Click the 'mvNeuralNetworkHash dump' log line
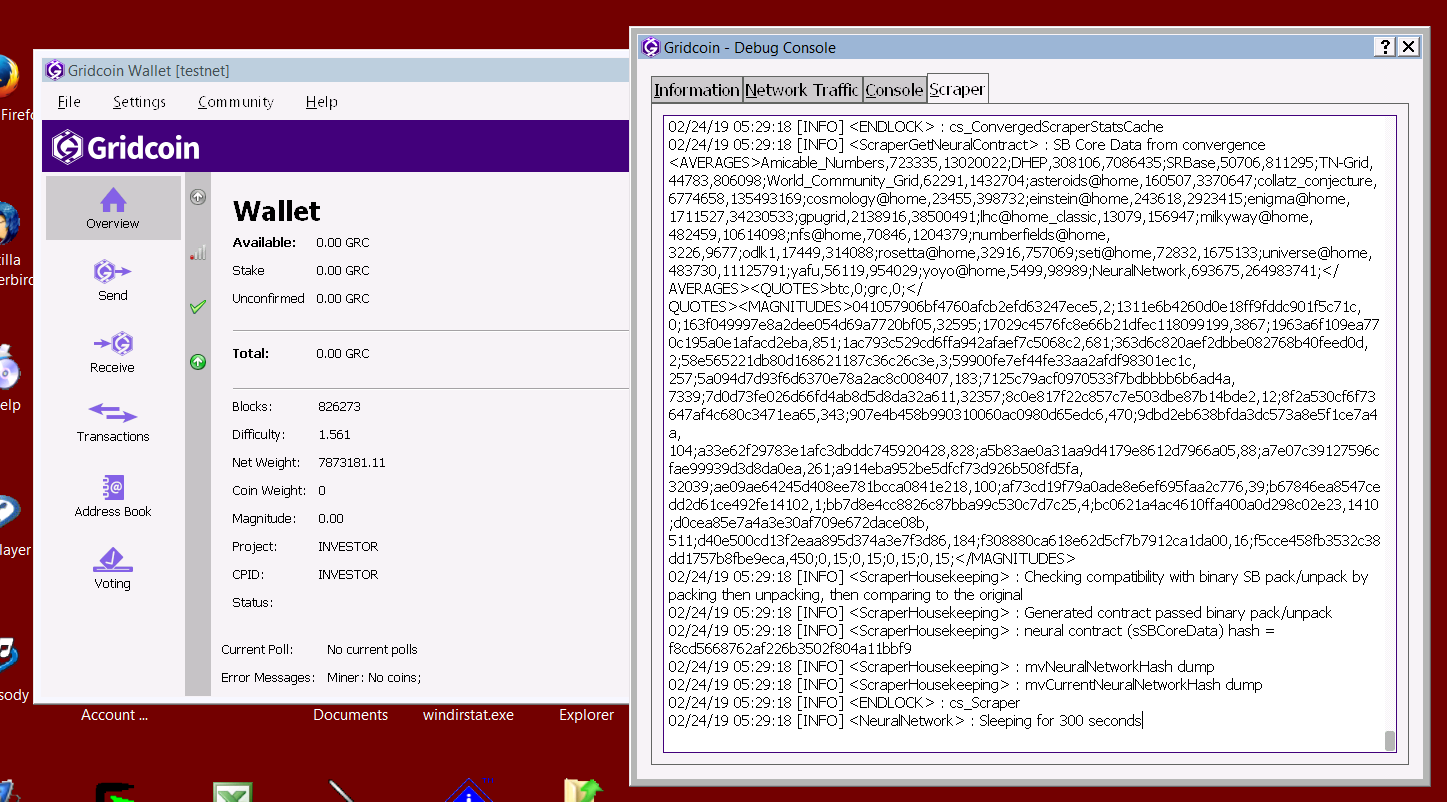This screenshot has width=1447, height=802. [x=941, y=667]
